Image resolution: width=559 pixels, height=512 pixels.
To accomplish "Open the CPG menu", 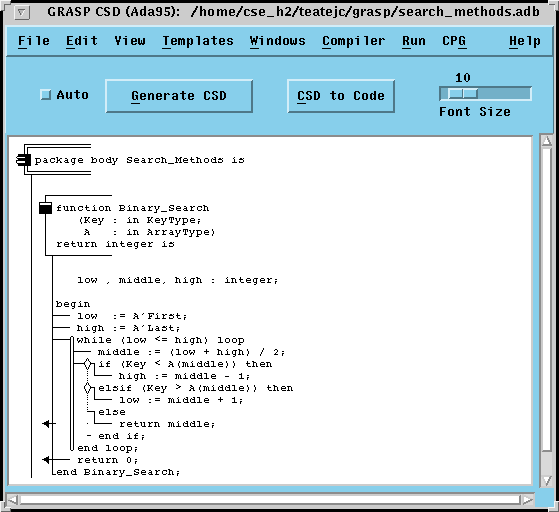I will pos(454,41).
